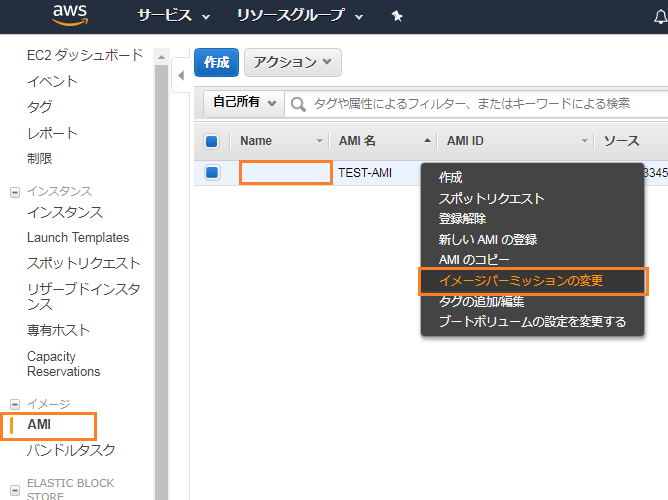This screenshot has height=500, width=668.
Task: Open リザーブドインスタンス in the sidebar
Action: coord(84,296)
